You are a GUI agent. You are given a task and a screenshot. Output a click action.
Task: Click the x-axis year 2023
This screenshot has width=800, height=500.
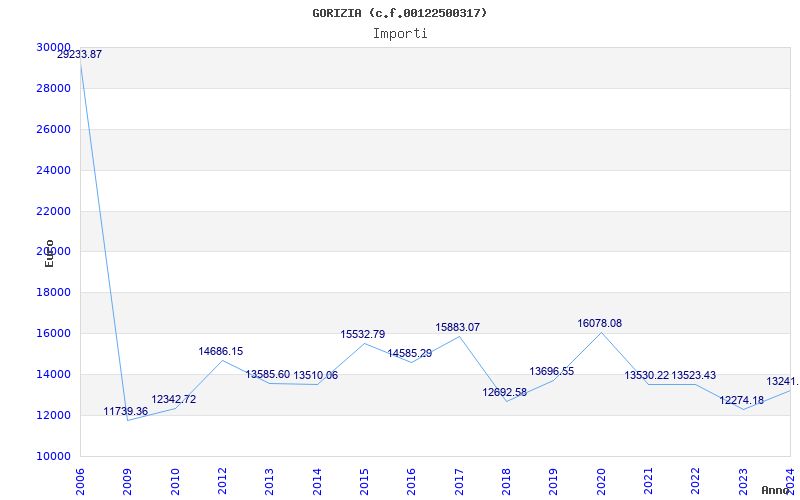[743, 482]
